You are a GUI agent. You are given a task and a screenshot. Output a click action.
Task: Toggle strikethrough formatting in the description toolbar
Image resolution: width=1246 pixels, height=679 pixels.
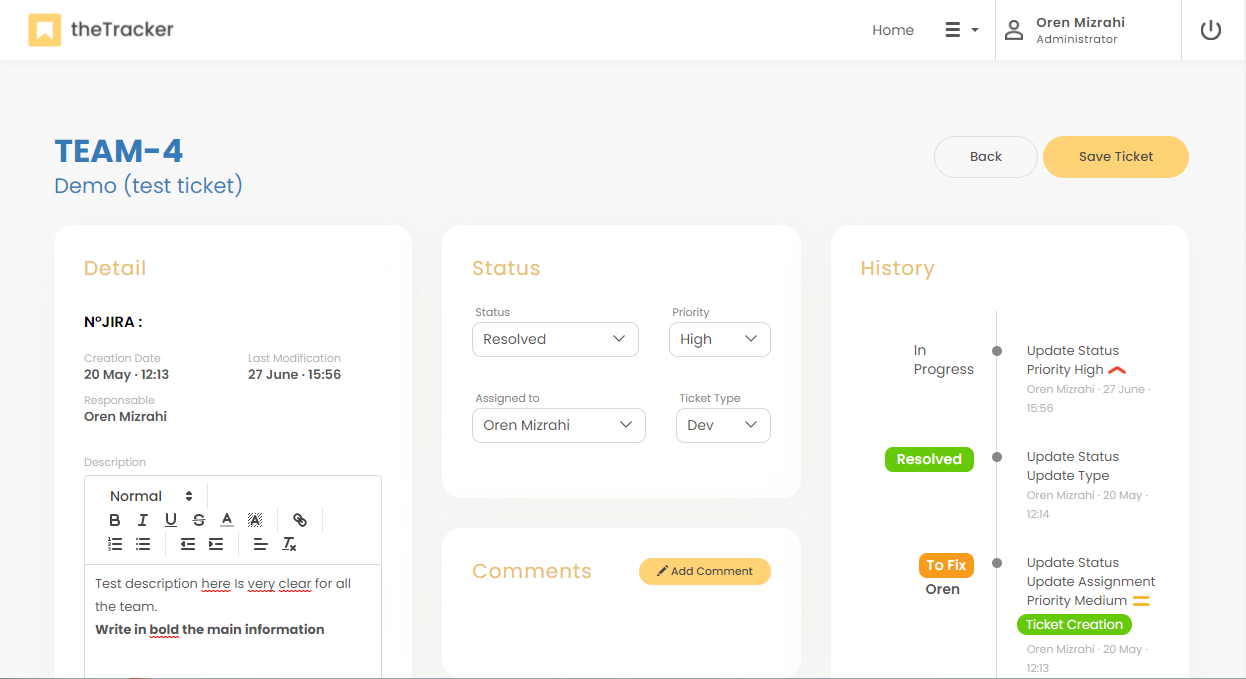pos(199,520)
